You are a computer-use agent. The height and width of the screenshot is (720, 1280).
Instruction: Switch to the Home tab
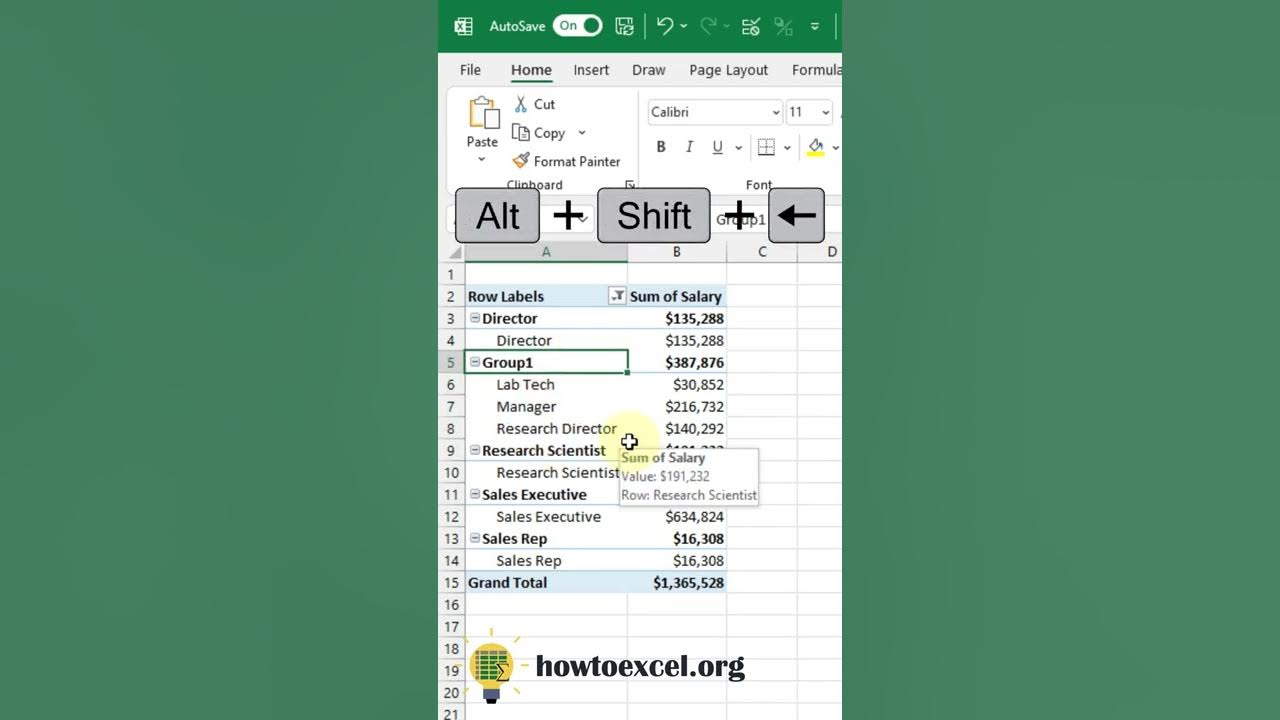(x=531, y=70)
